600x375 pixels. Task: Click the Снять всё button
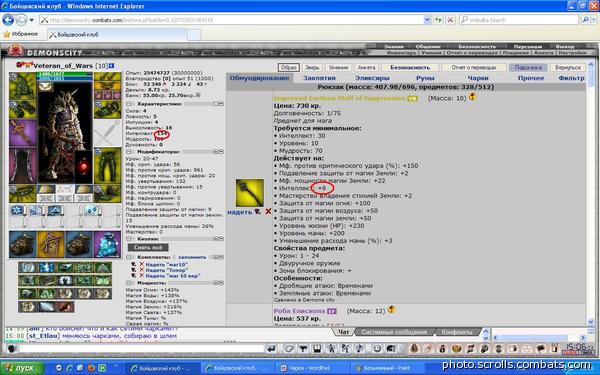[x=148, y=247]
